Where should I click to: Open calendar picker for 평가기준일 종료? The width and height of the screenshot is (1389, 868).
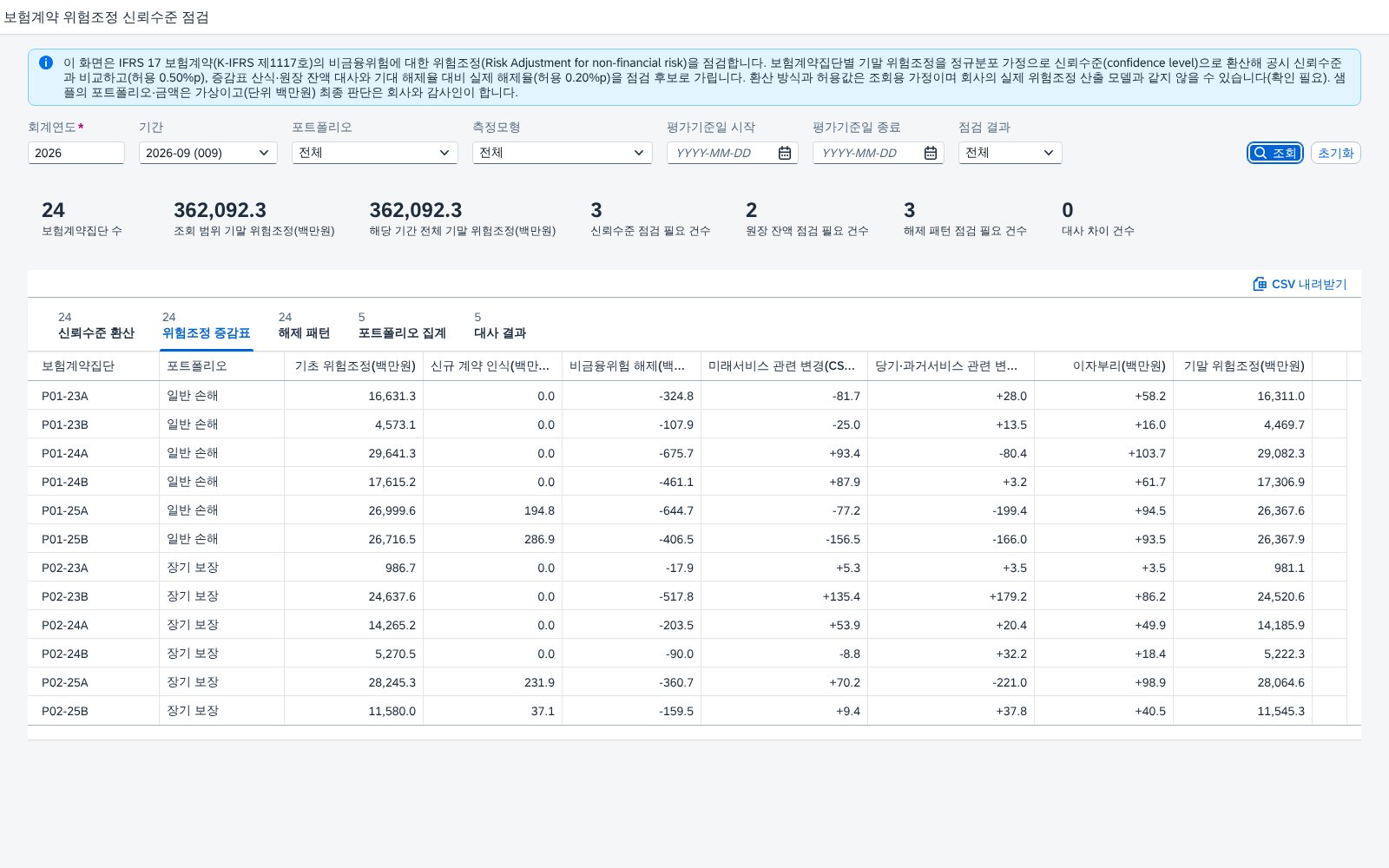click(931, 153)
